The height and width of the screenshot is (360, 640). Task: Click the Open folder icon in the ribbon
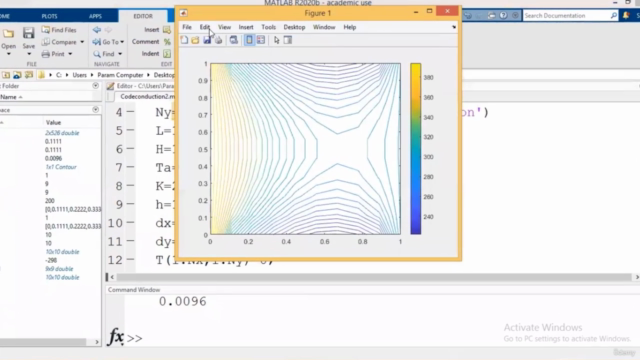(x=8, y=33)
